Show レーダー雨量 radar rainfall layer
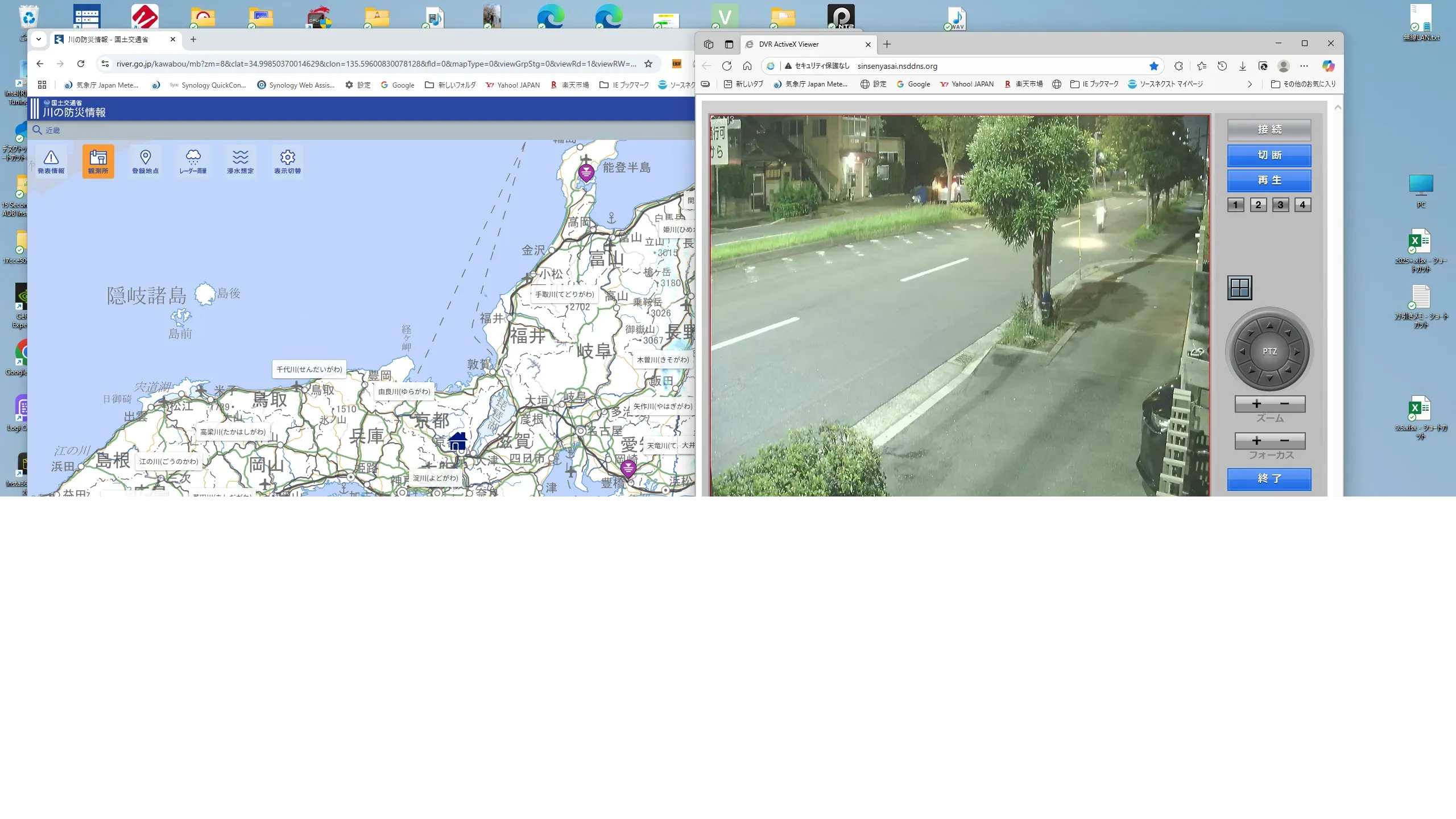Image resolution: width=1456 pixels, height=819 pixels. click(193, 162)
